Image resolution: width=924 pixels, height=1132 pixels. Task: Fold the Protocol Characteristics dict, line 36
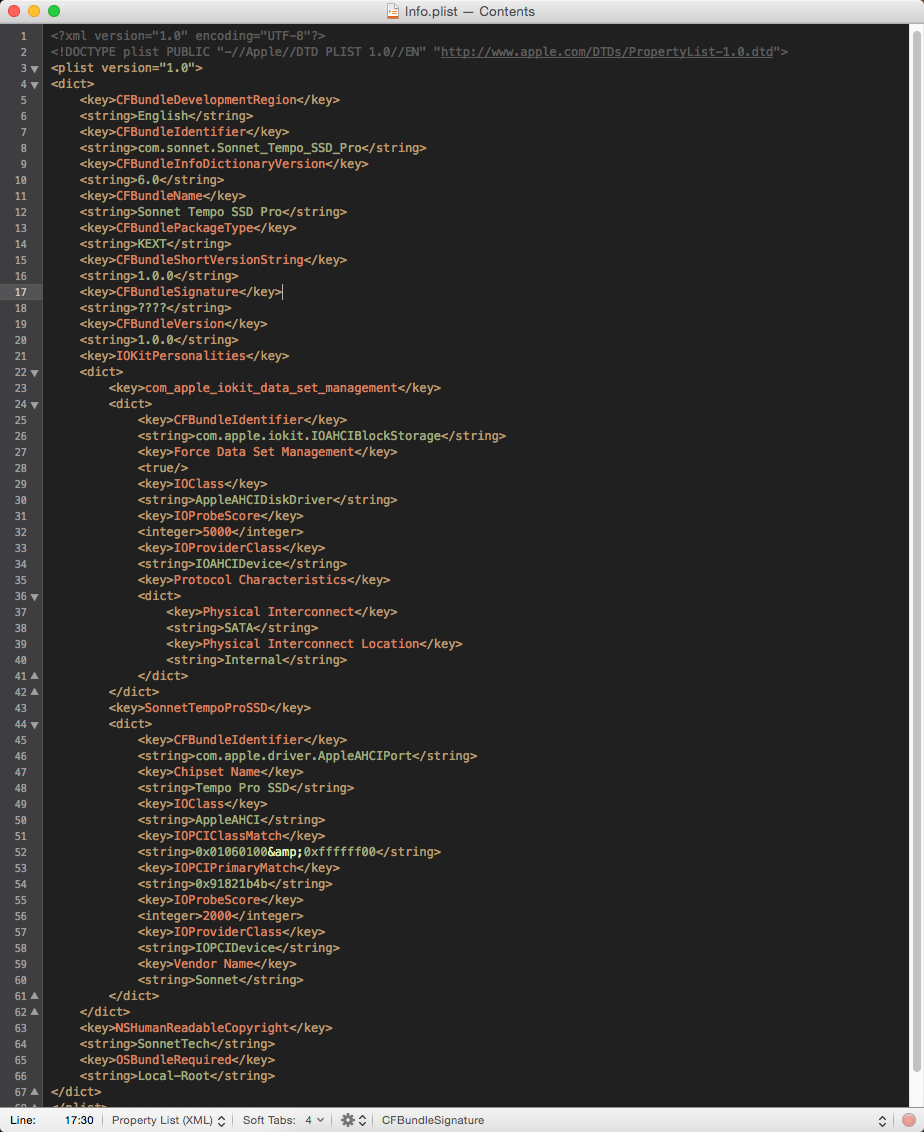[34, 596]
